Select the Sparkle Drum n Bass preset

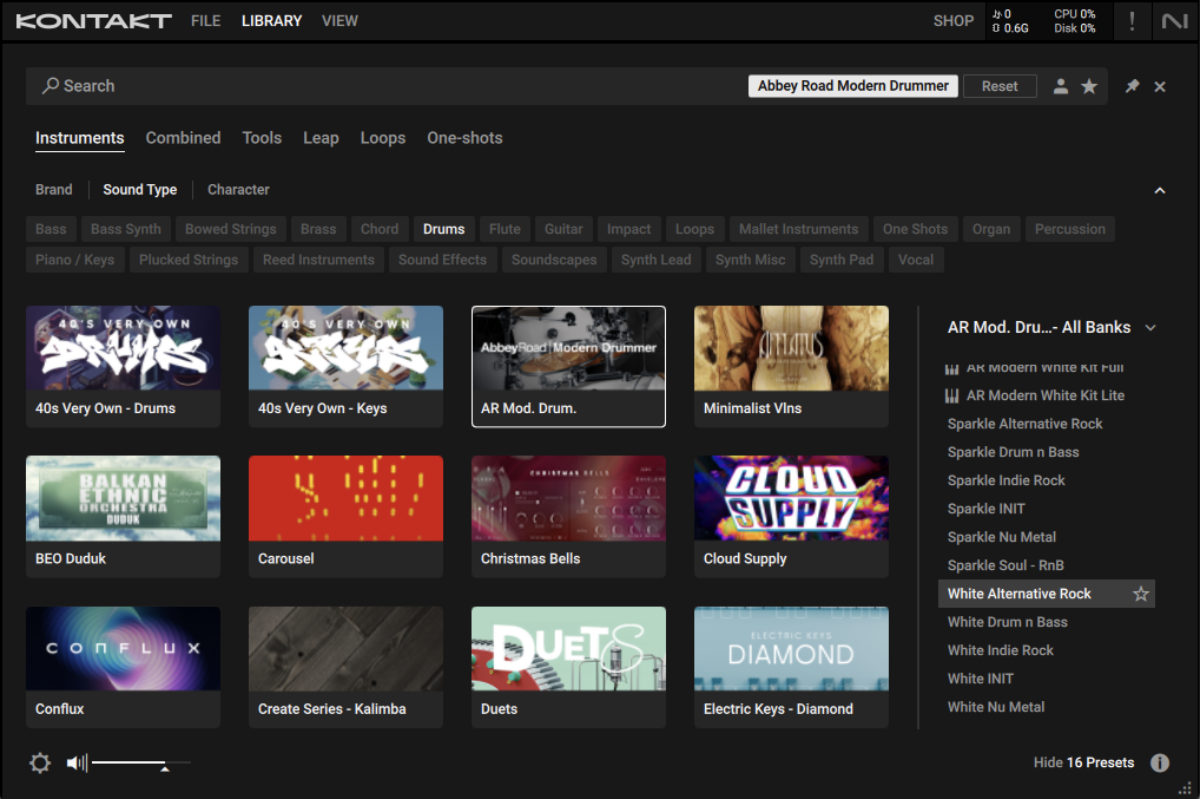[1046, 452]
